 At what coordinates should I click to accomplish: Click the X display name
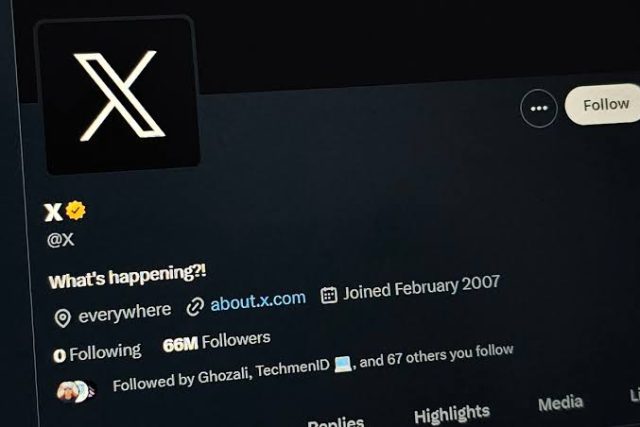(53, 212)
